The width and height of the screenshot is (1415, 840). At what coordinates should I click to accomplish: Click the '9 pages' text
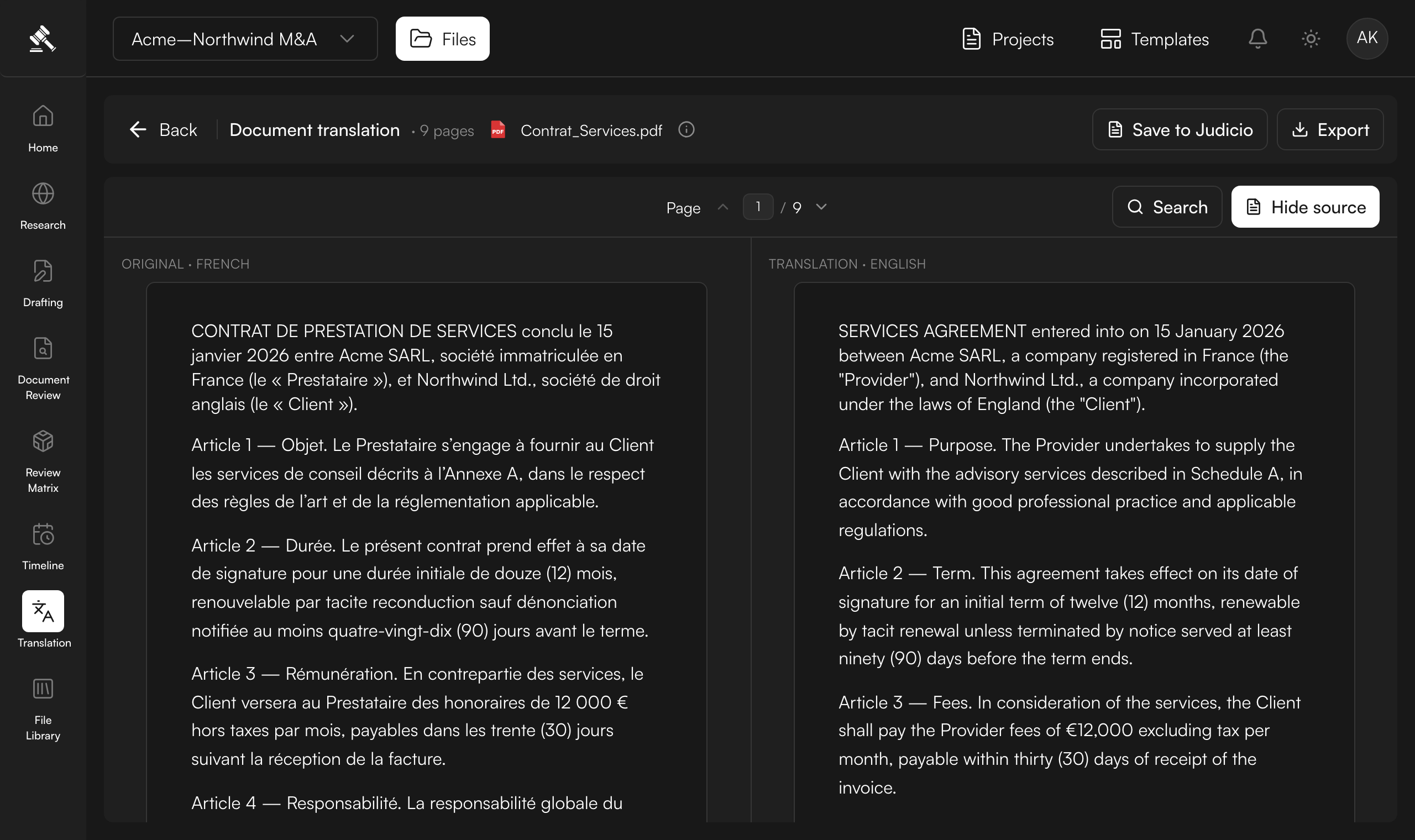coord(447,131)
